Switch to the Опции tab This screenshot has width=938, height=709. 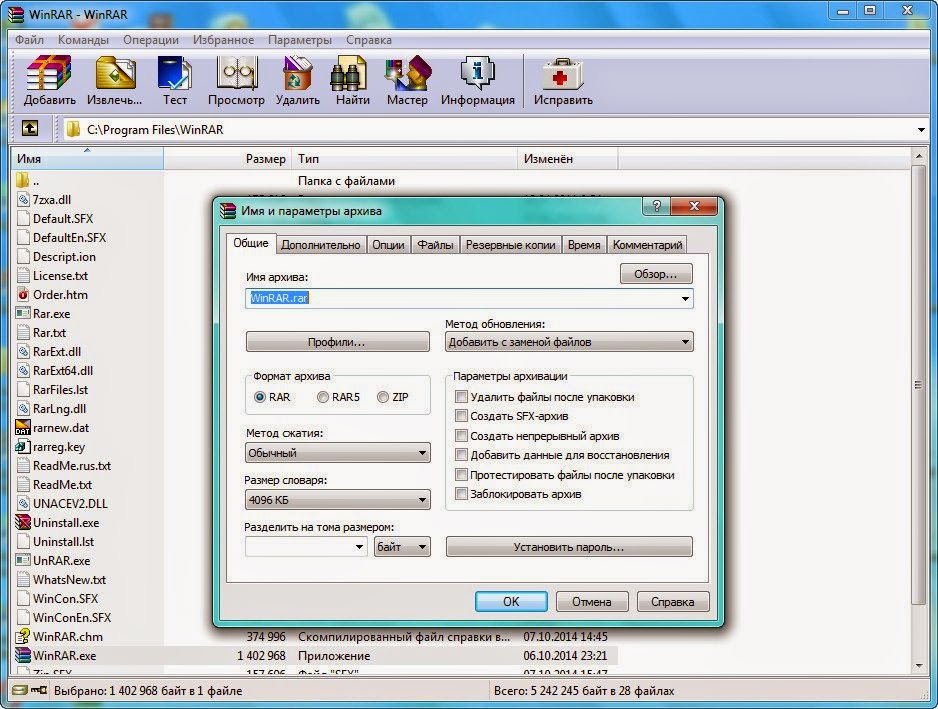click(x=388, y=245)
